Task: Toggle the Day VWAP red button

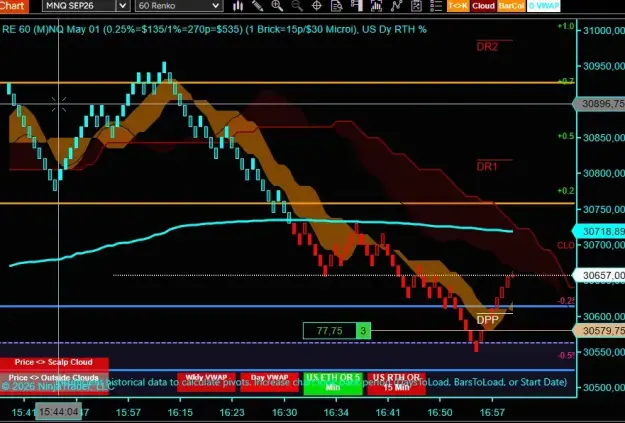Action: [269, 382]
